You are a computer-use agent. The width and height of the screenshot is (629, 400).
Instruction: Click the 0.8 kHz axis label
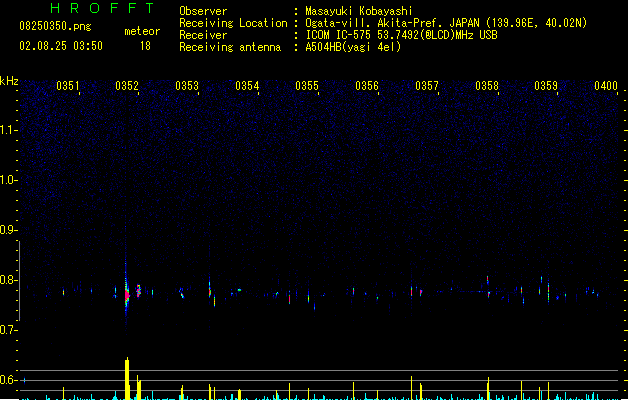[8, 280]
